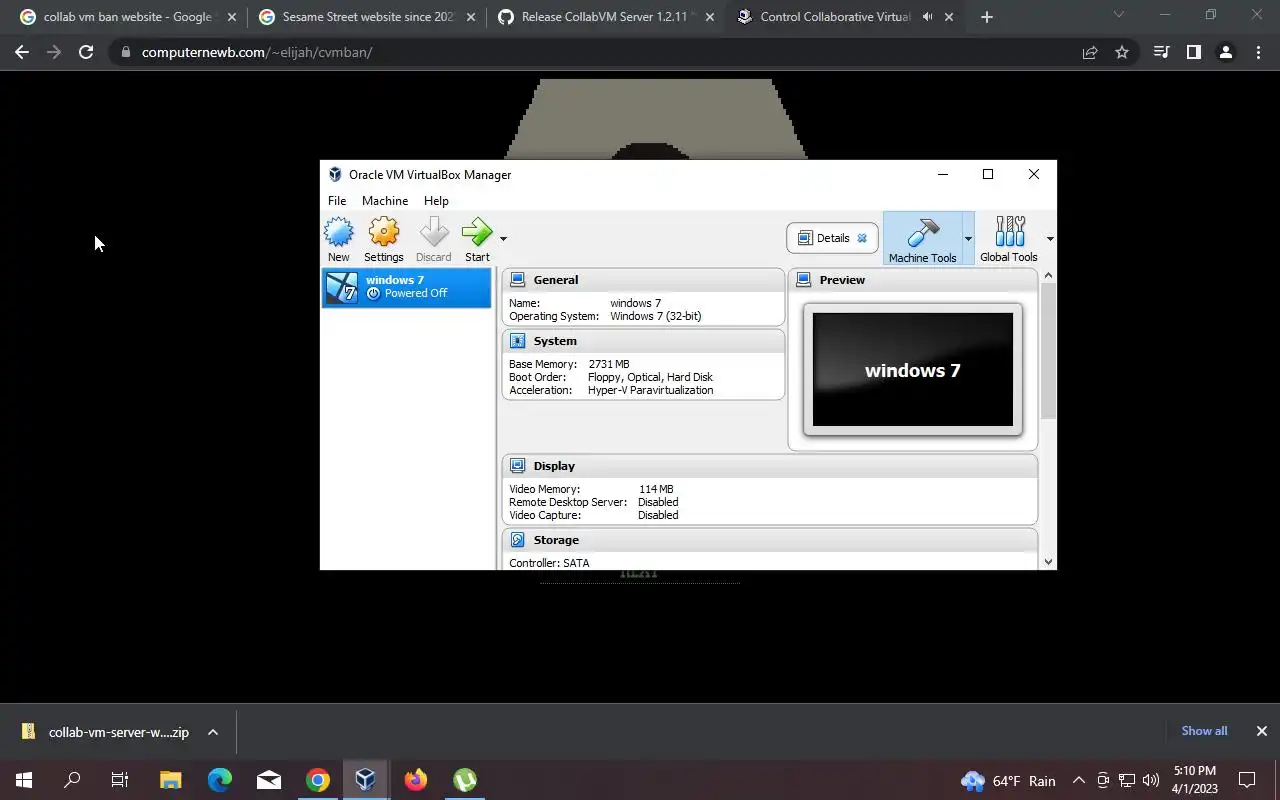Image resolution: width=1280 pixels, height=800 pixels.
Task: Select the windows 7 VM list entry
Action: 406,287
